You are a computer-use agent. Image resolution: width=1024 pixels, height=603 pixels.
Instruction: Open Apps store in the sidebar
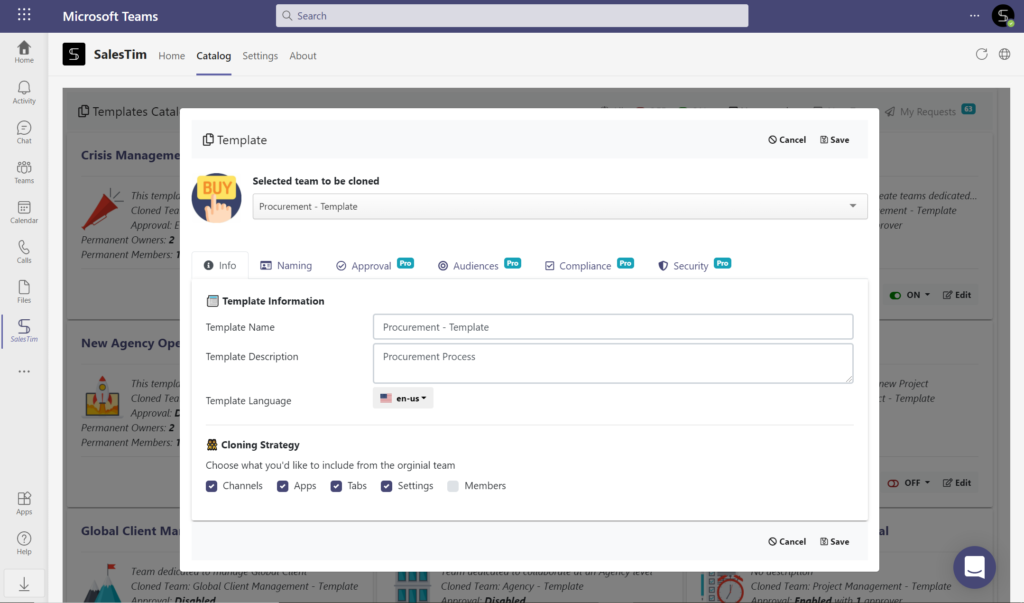click(x=24, y=503)
